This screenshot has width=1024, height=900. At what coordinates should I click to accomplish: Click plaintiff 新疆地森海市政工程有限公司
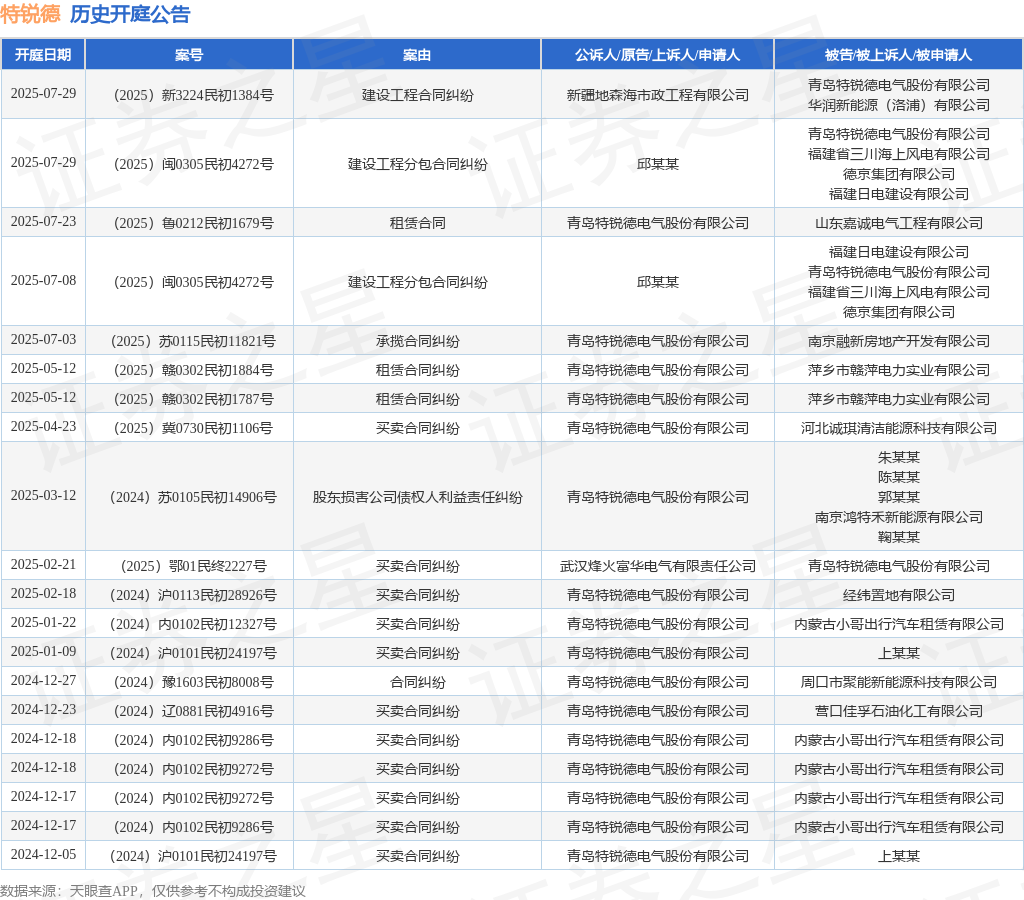tap(658, 95)
